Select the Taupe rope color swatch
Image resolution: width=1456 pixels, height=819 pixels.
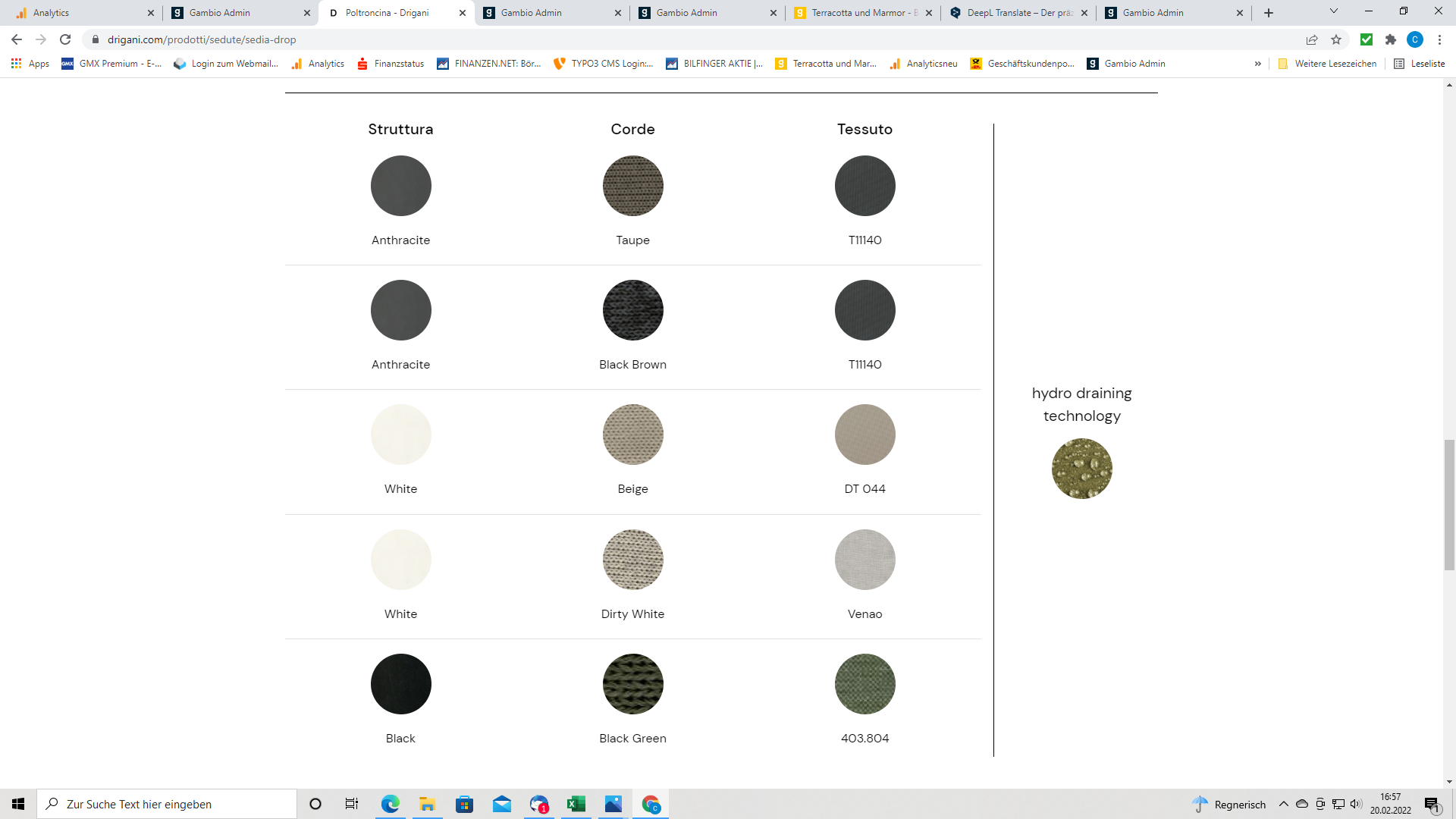click(x=632, y=186)
